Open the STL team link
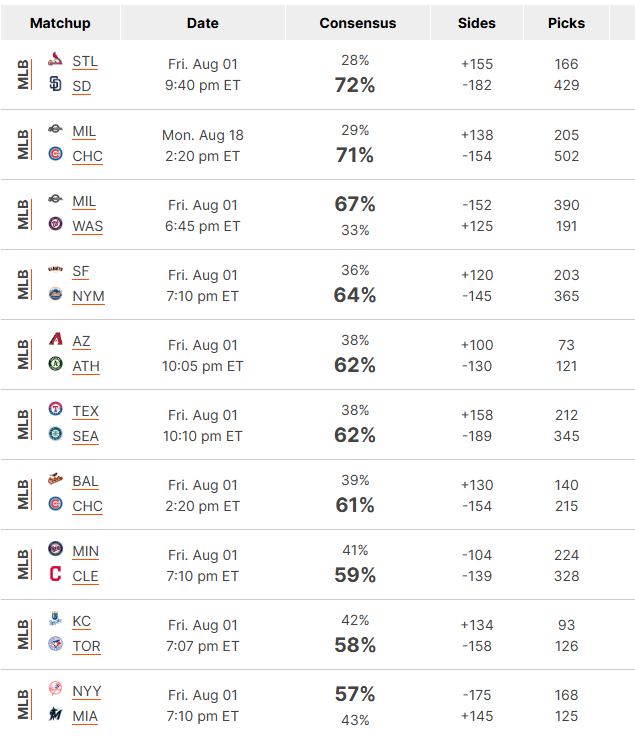The image size is (635, 743). click(85, 62)
